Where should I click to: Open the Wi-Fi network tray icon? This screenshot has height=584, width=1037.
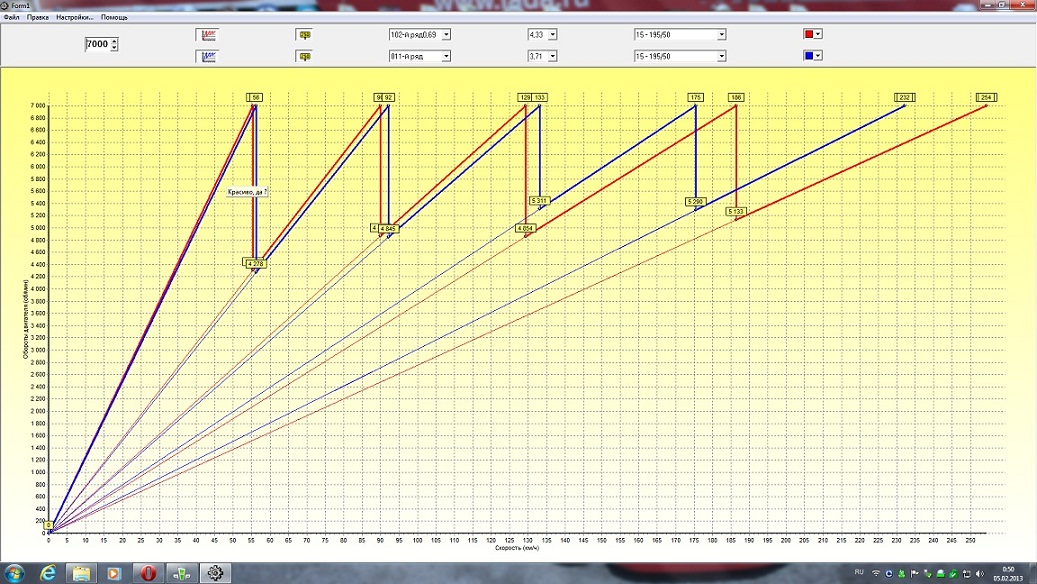[876, 573]
